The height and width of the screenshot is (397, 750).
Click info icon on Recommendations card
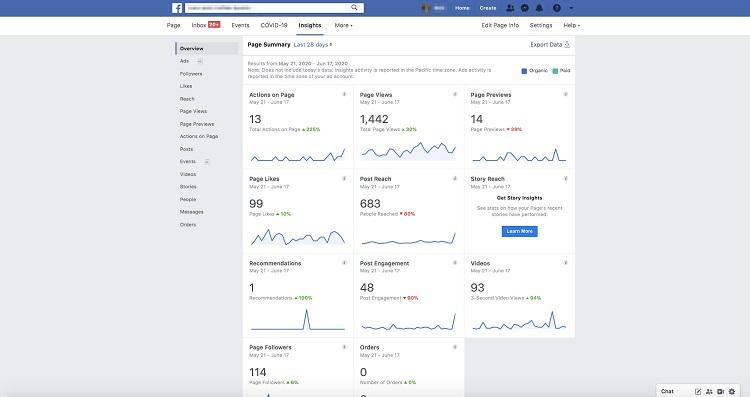pos(344,263)
